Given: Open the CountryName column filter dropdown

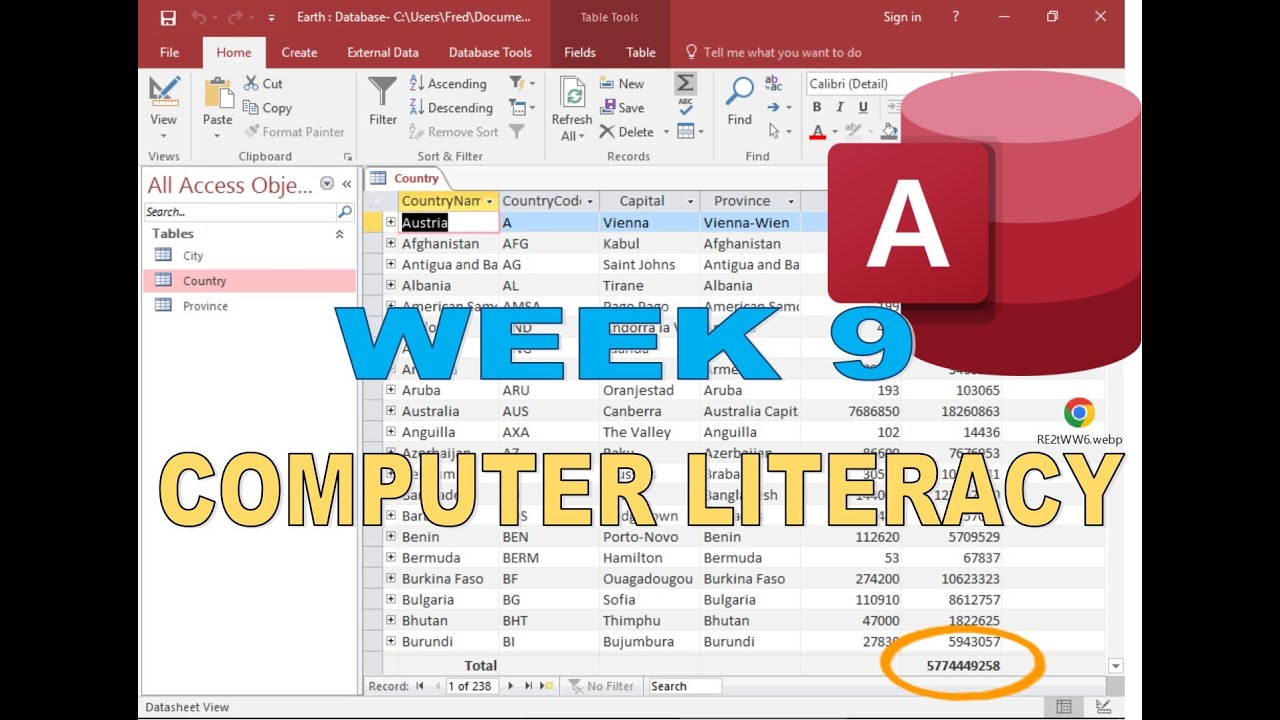Looking at the screenshot, I should tap(490, 202).
